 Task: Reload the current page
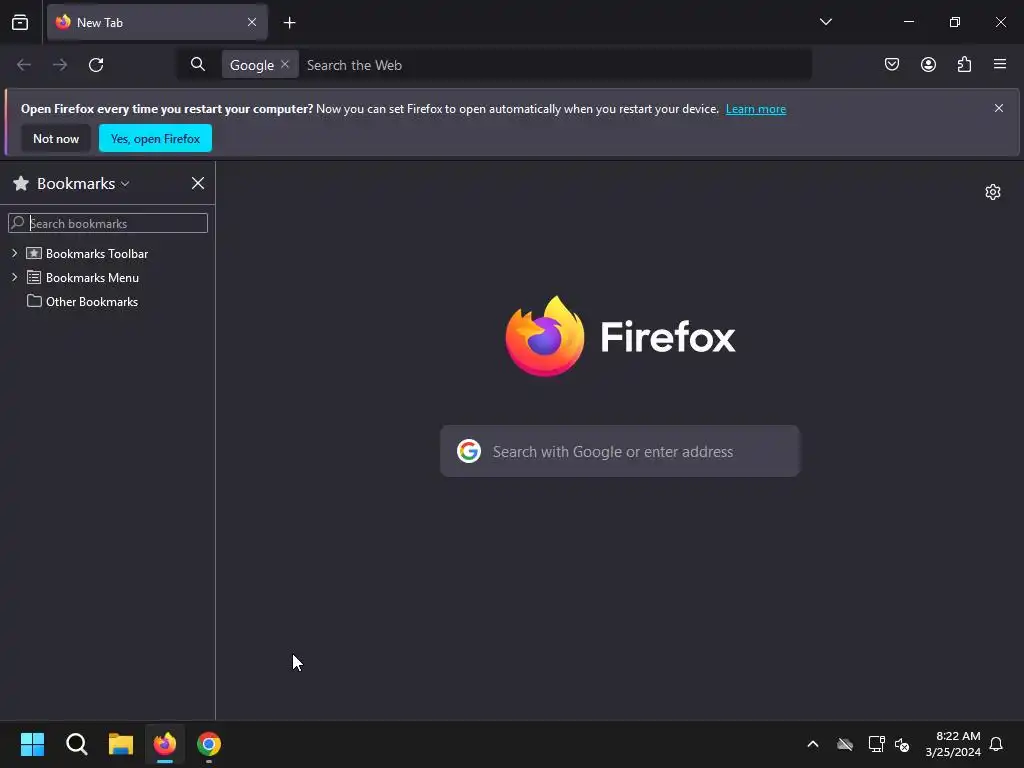click(x=96, y=65)
